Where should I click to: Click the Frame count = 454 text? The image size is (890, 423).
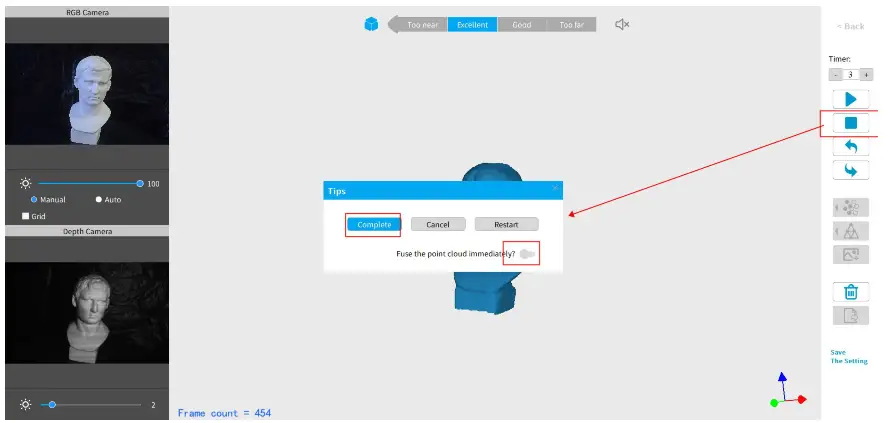(224, 413)
